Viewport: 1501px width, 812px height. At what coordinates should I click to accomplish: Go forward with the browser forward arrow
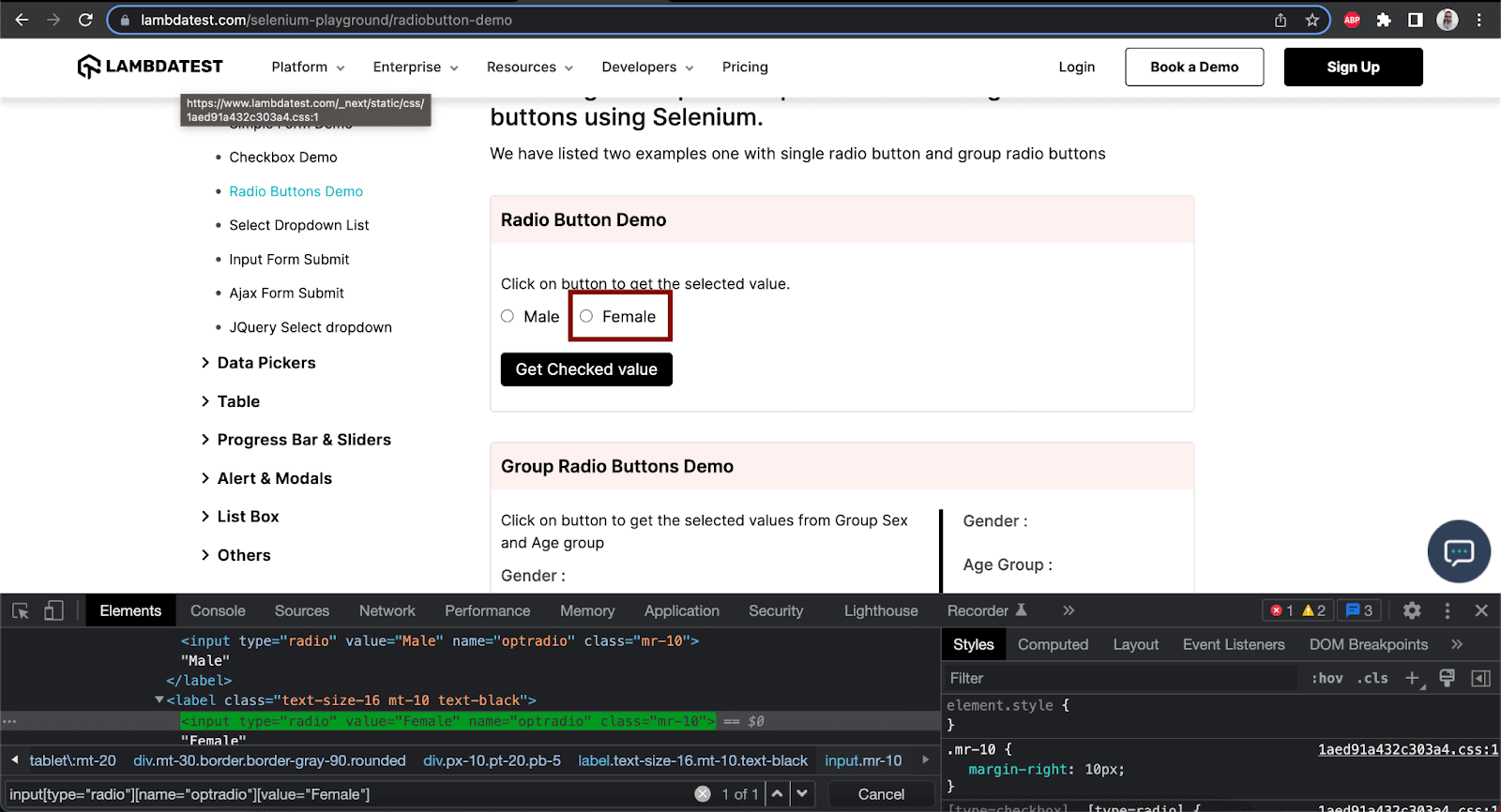pyautogui.click(x=53, y=20)
